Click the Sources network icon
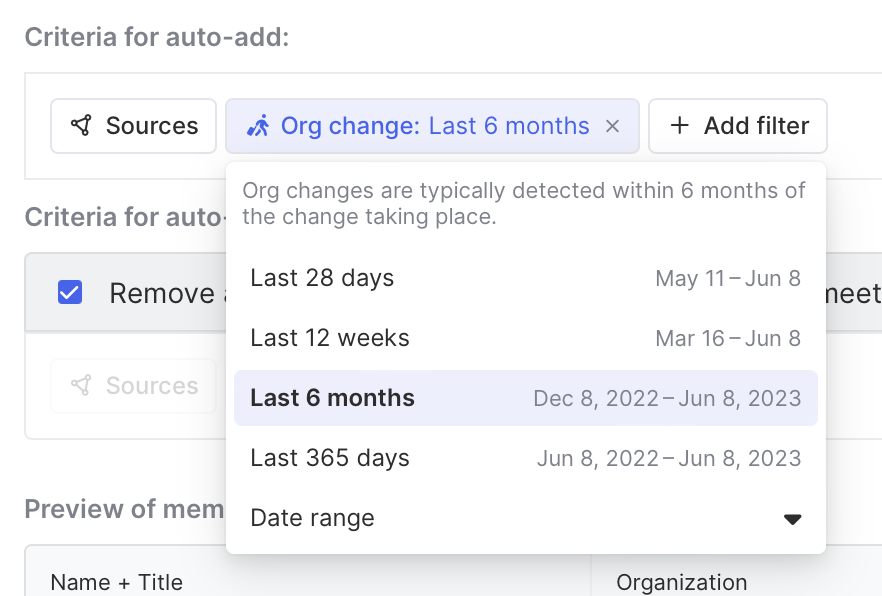 point(81,126)
